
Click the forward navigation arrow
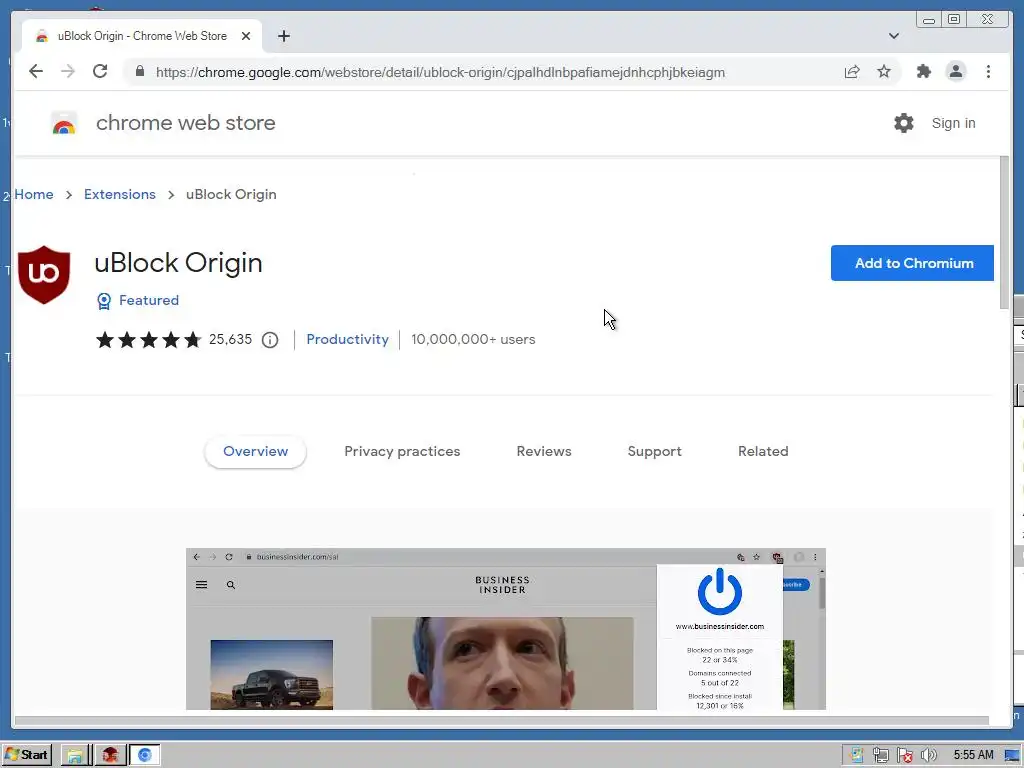68,71
